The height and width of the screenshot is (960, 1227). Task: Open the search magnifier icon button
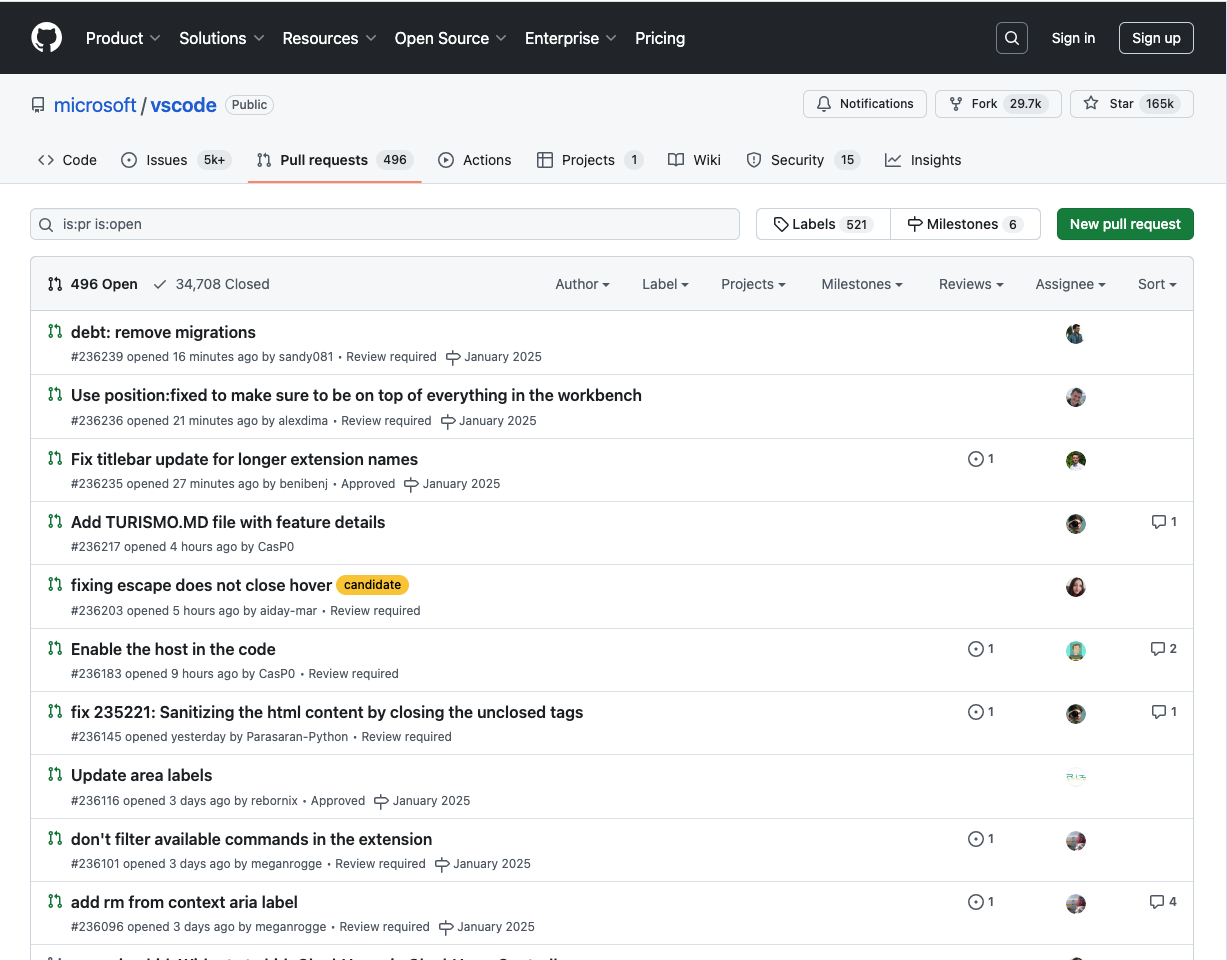click(x=1012, y=38)
